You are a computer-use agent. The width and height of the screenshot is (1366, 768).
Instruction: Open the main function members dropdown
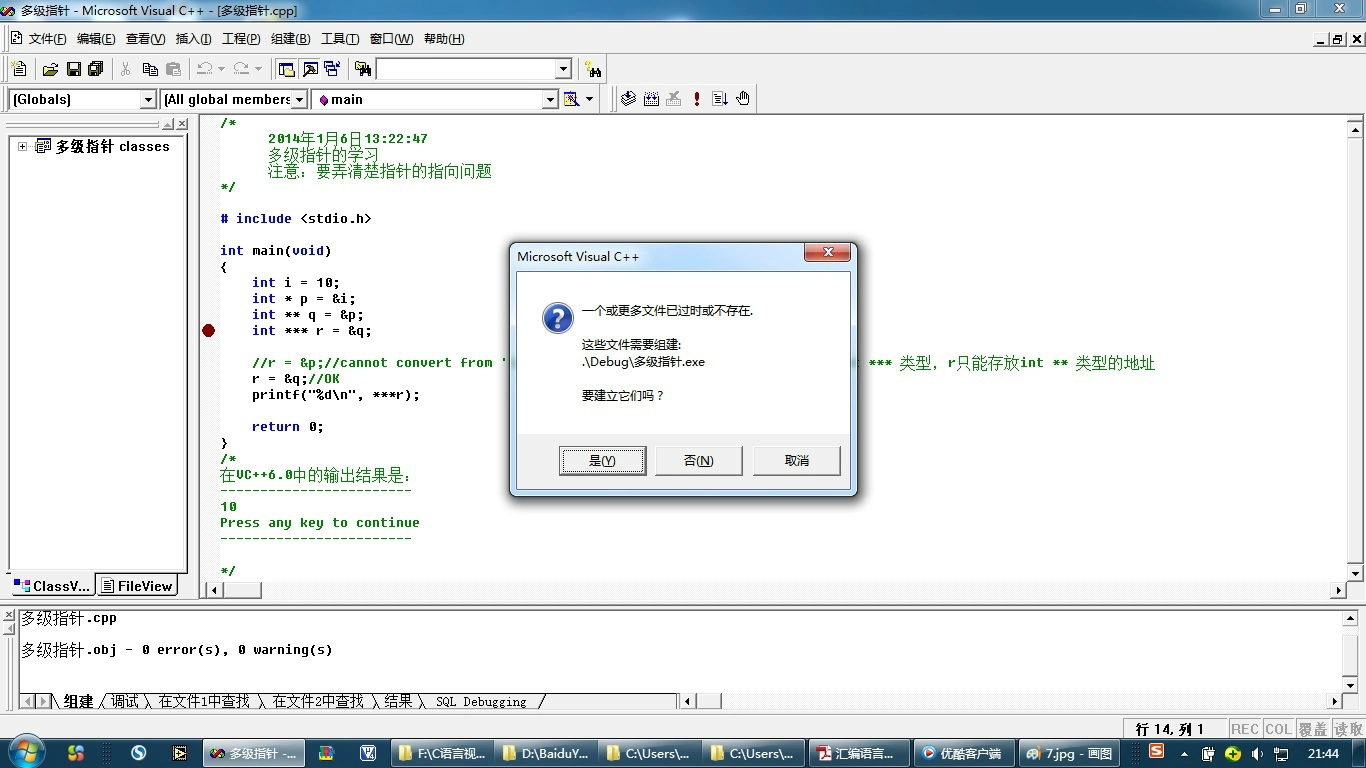549,99
